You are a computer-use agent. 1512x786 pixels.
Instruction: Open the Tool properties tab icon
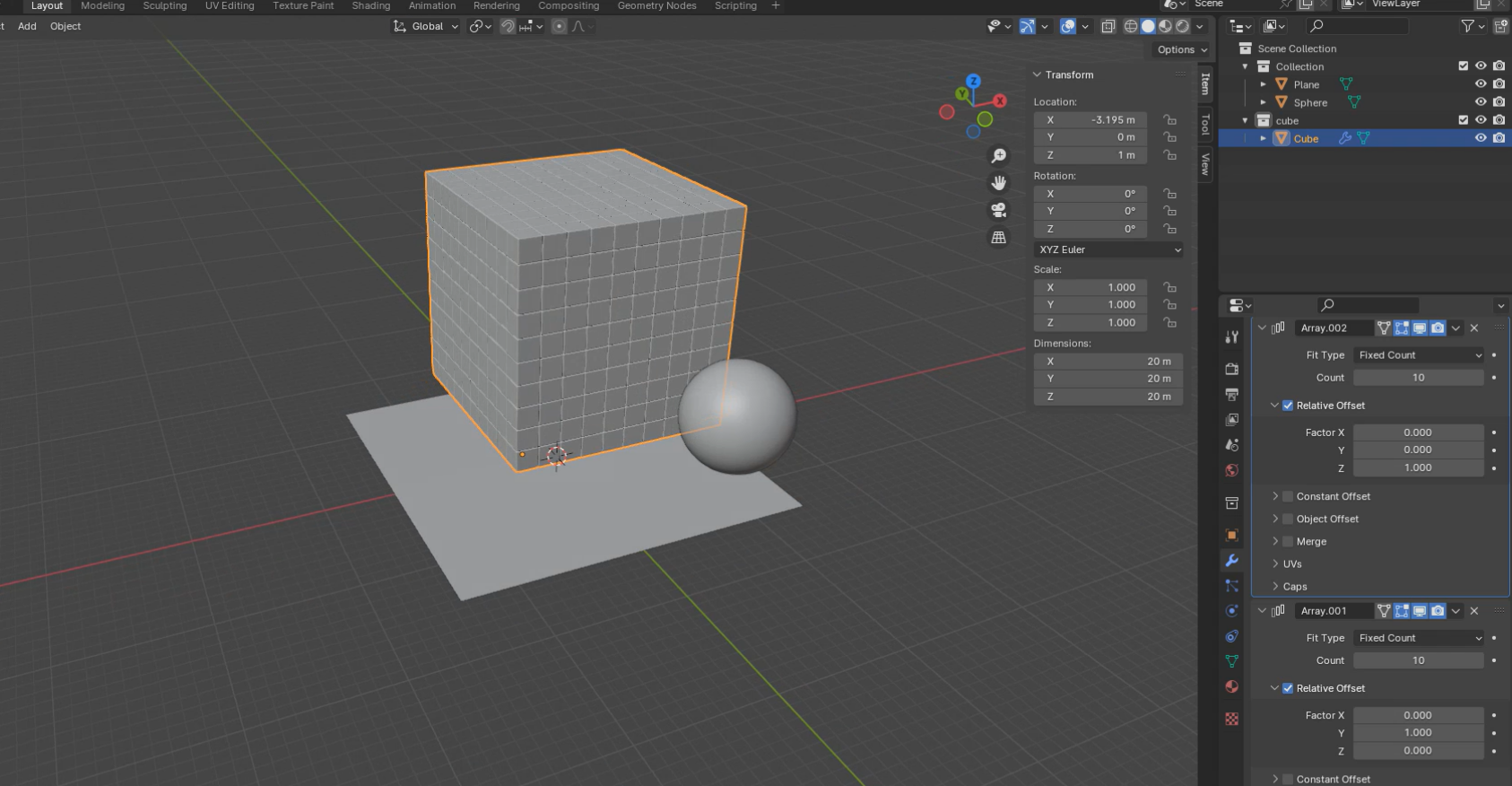pos(1232,337)
